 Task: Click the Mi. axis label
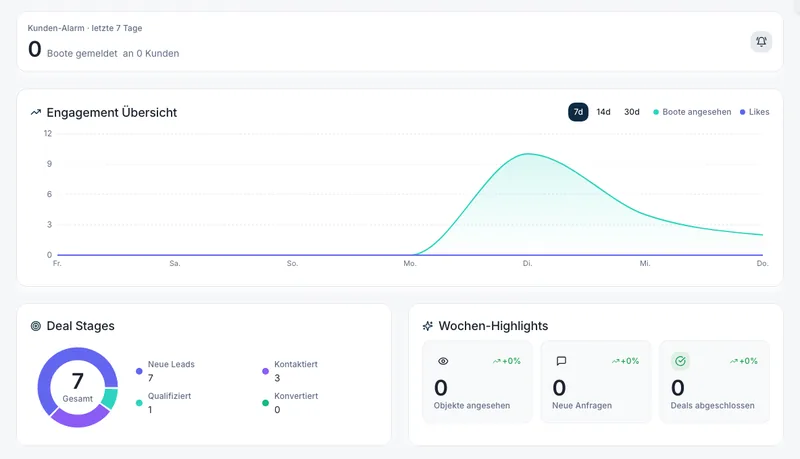coord(645,264)
